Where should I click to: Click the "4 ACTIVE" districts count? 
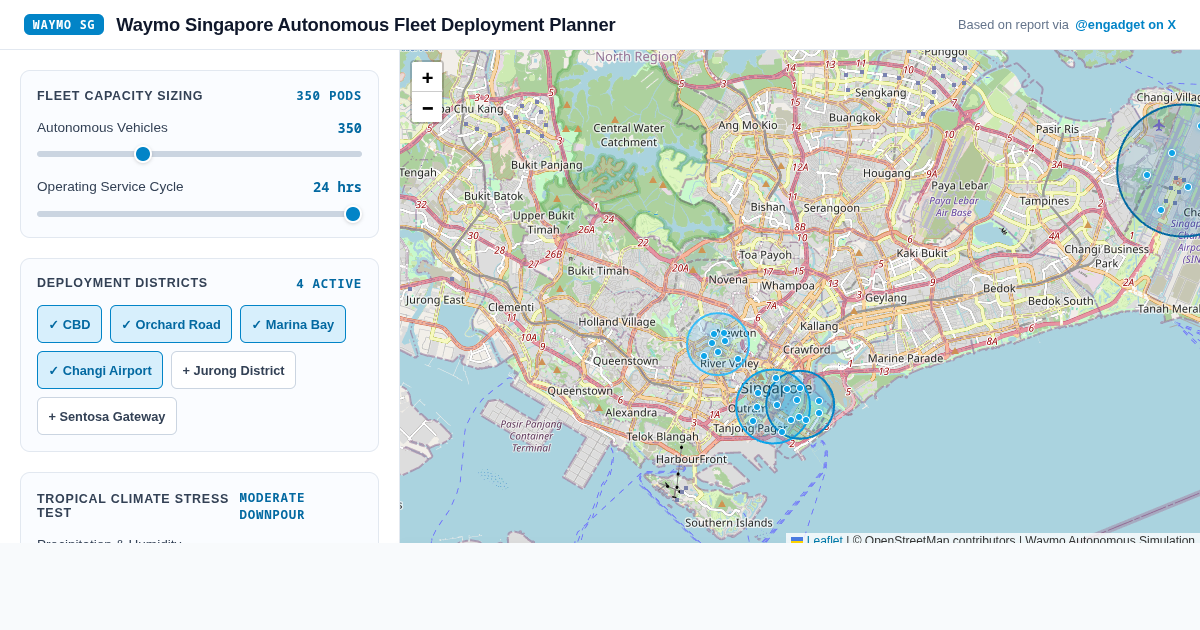coord(329,284)
